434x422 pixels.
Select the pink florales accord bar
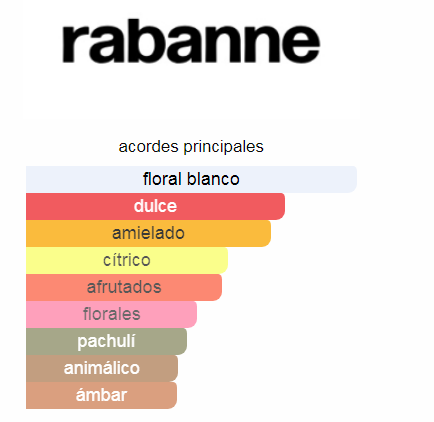(x=111, y=314)
